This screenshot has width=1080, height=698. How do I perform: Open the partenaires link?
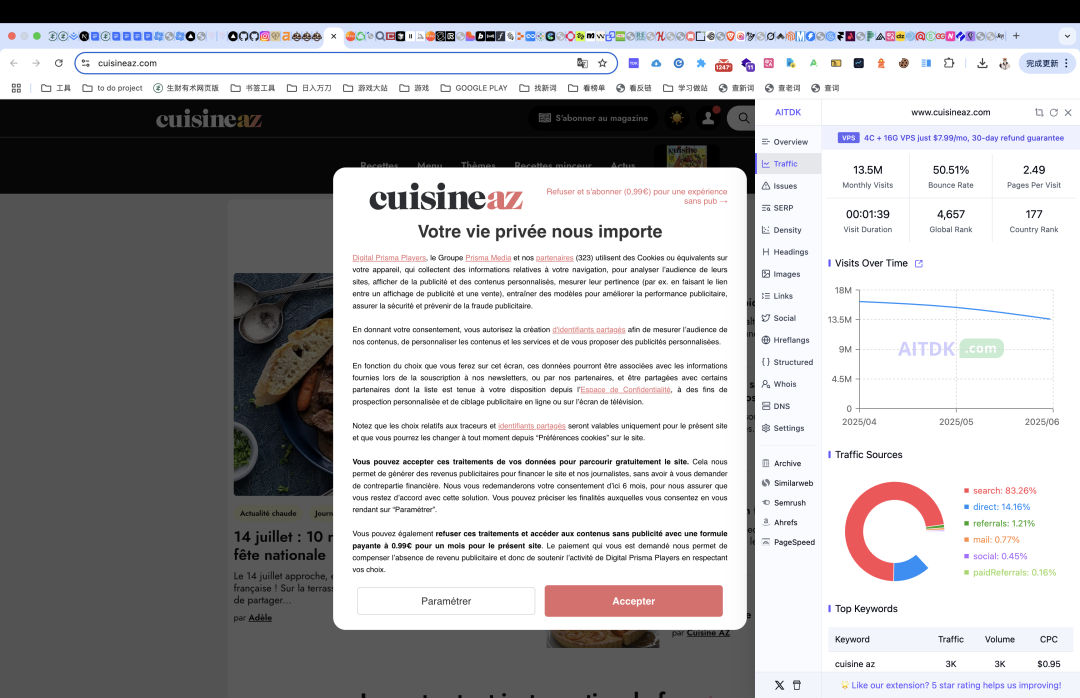point(554,258)
